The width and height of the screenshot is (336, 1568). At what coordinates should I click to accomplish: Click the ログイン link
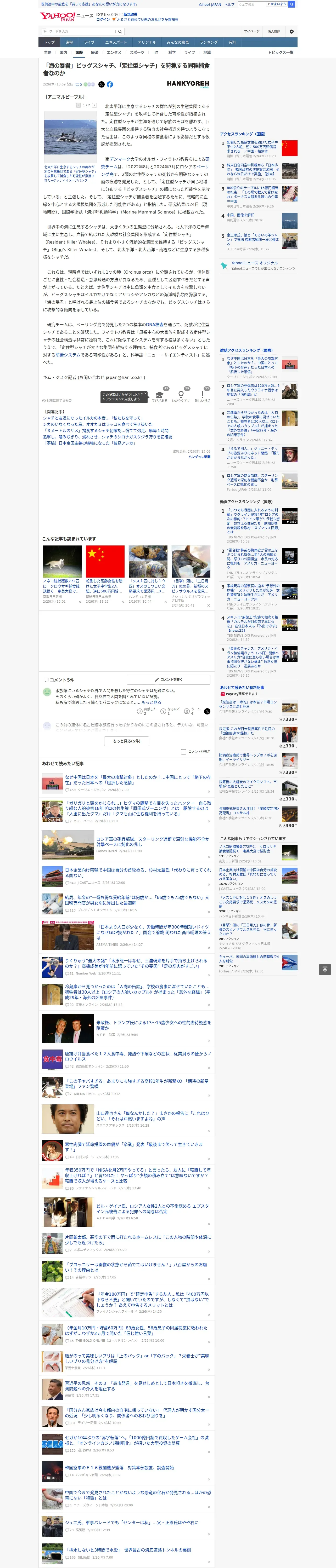click(x=103, y=20)
